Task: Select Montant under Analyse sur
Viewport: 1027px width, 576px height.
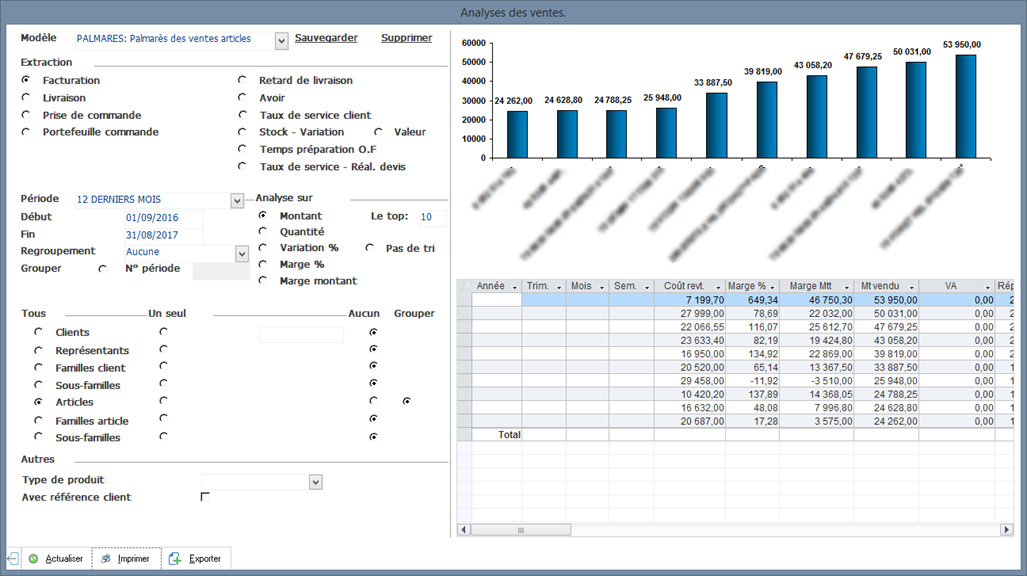Action: click(263, 216)
